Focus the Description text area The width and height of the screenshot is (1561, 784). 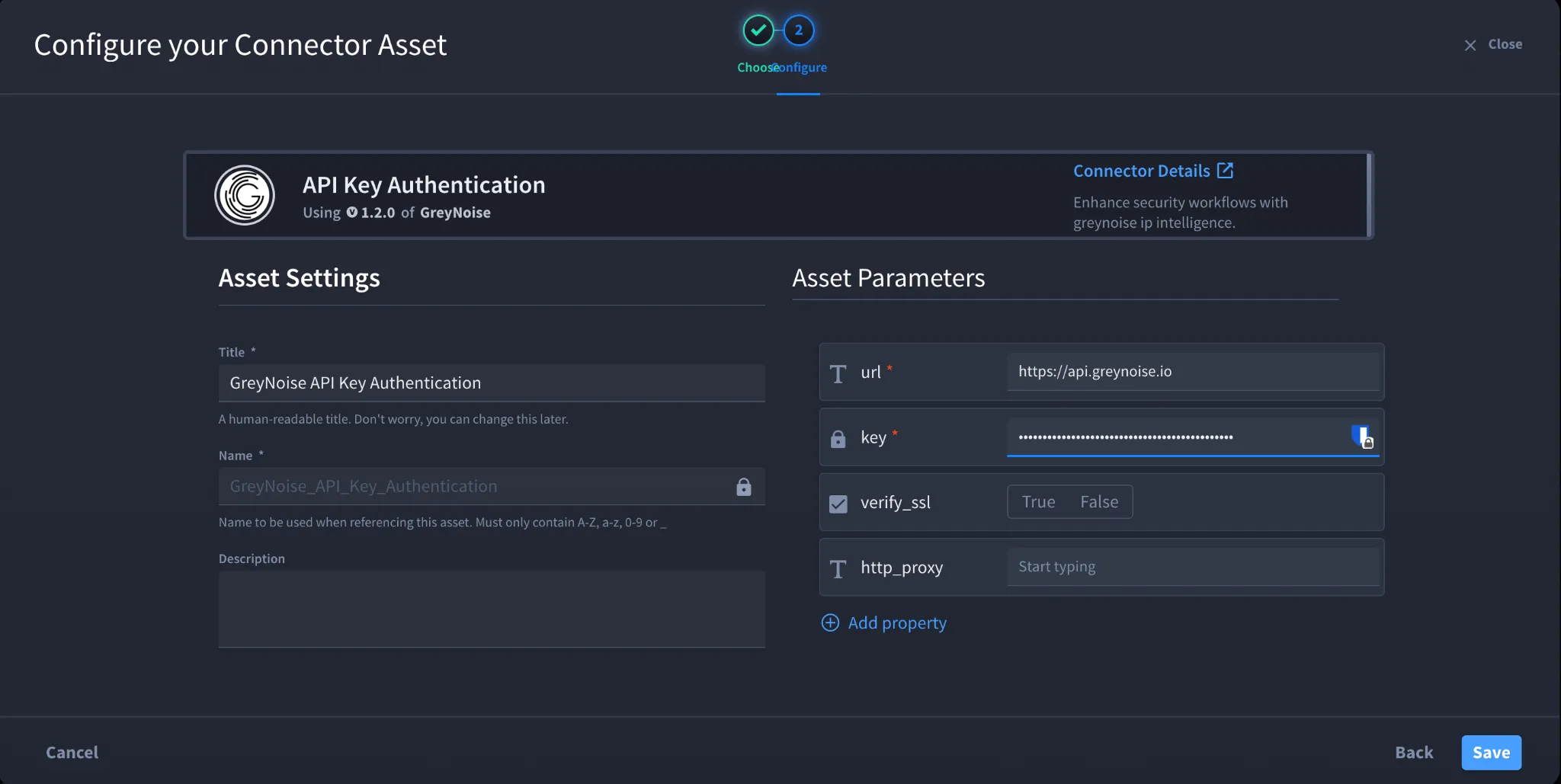tap(492, 610)
